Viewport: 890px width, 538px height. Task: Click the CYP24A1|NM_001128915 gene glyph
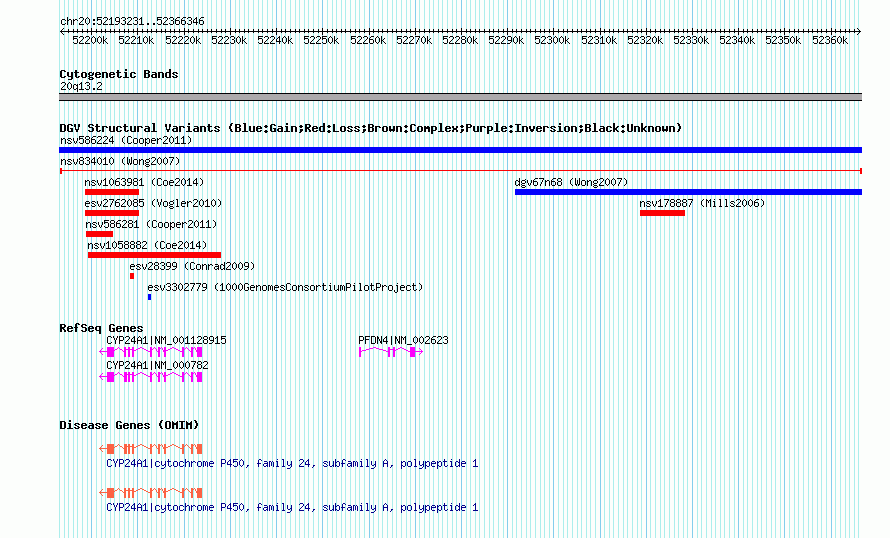tap(151, 352)
